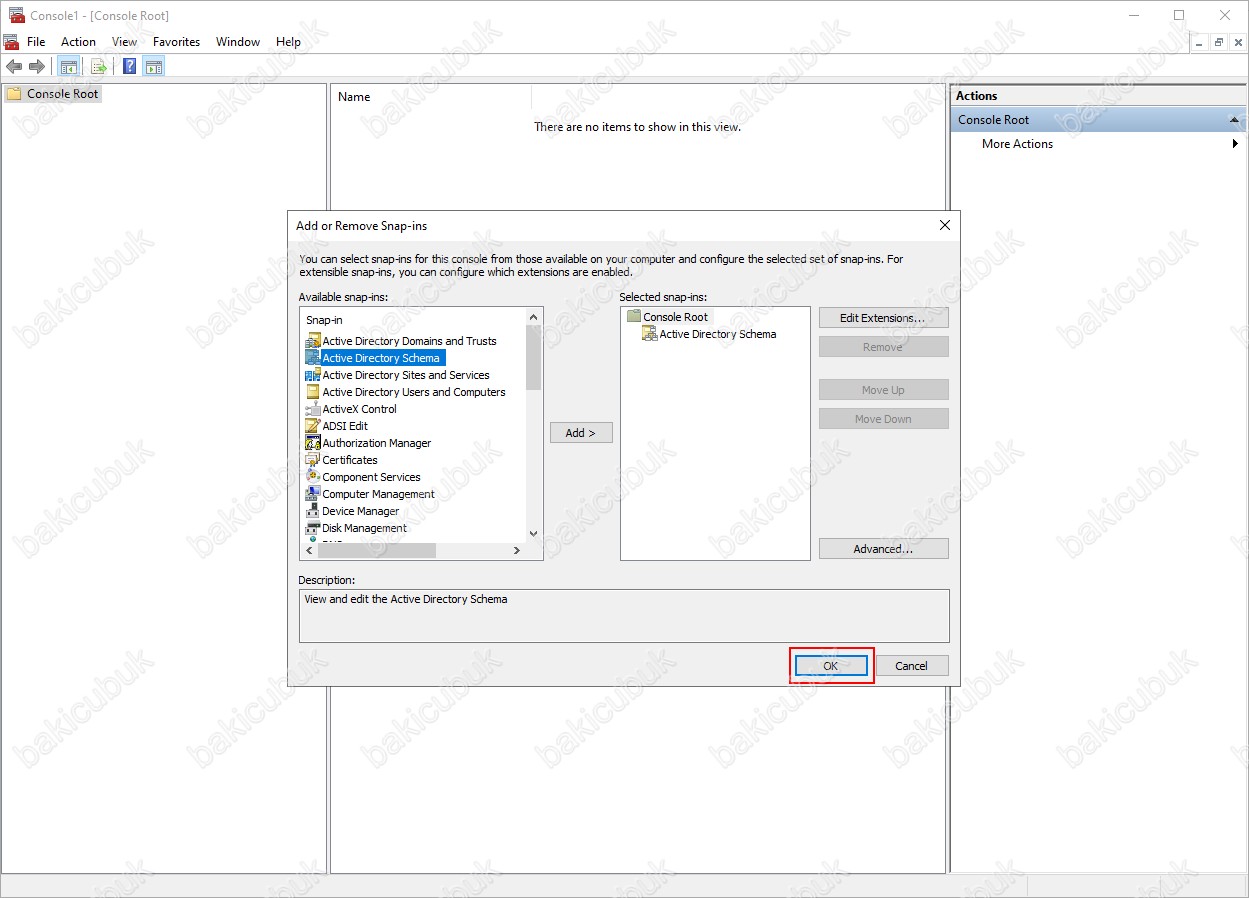
Task: Open the File menu
Action: point(36,42)
